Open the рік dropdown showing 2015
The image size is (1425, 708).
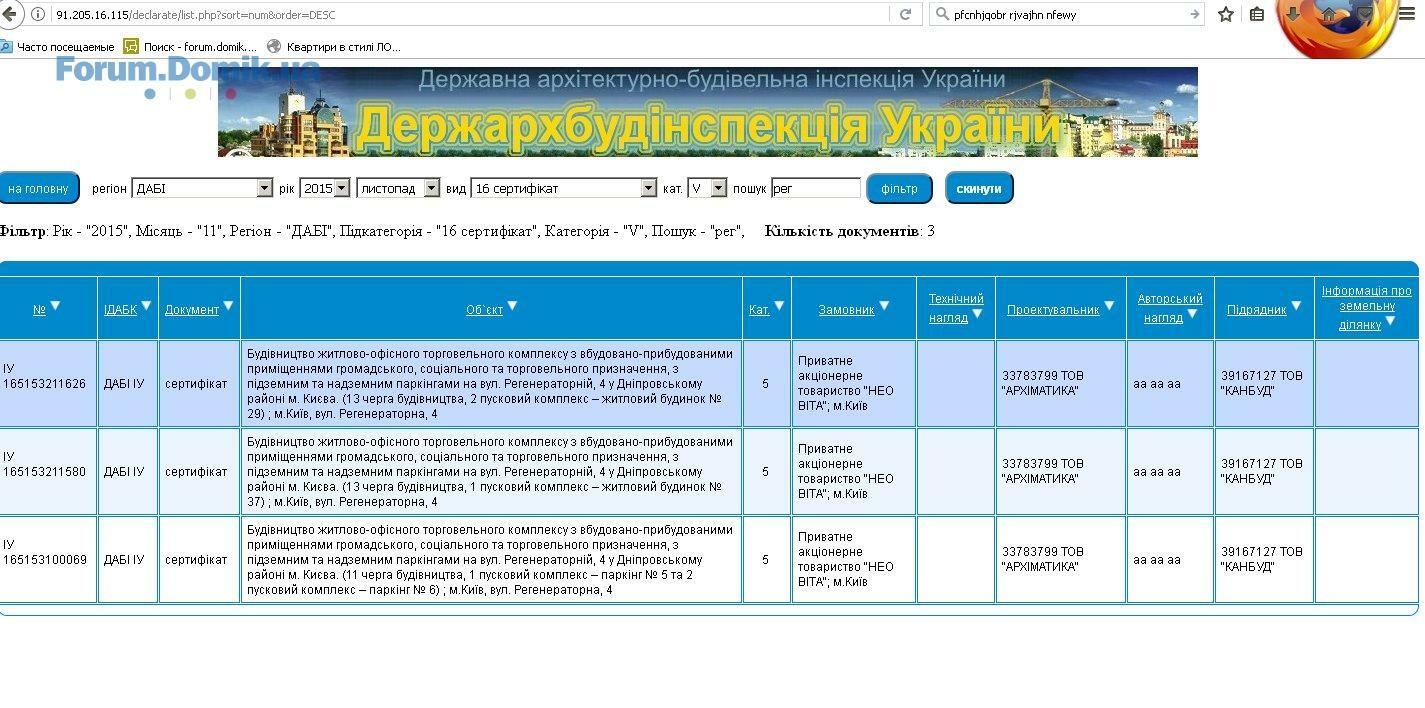[325, 188]
